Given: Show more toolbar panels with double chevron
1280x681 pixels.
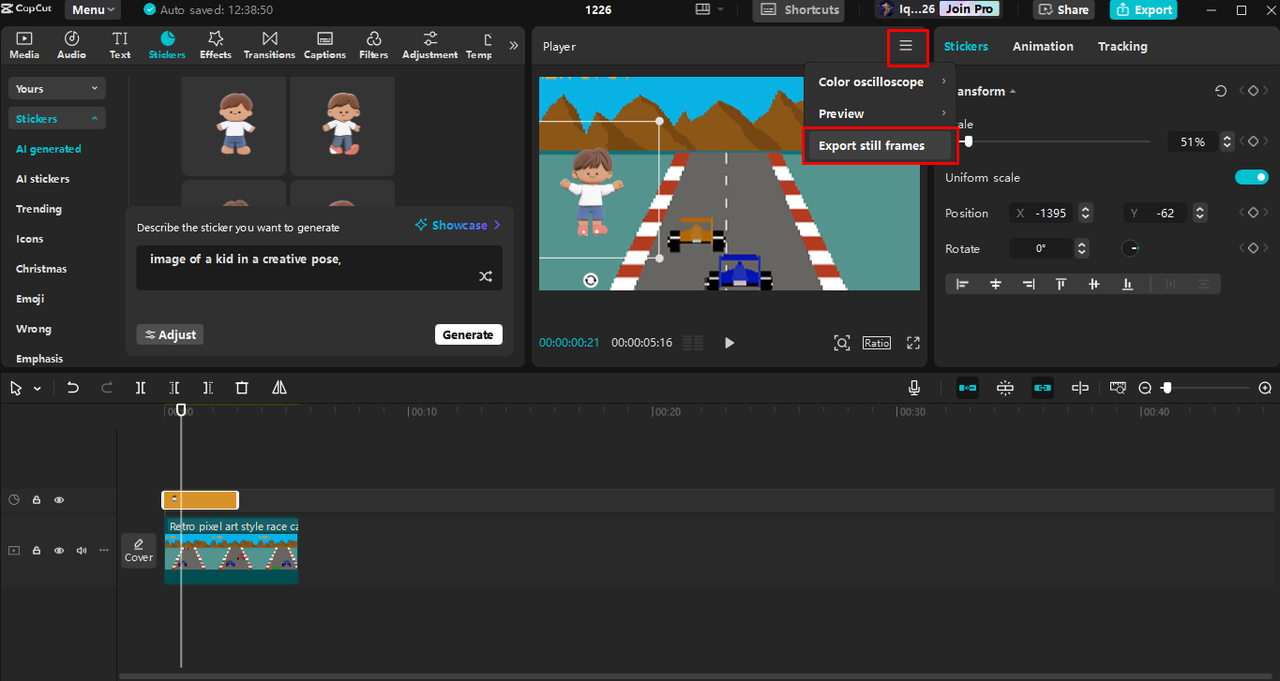Looking at the screenshot, I should coord(514,45).
